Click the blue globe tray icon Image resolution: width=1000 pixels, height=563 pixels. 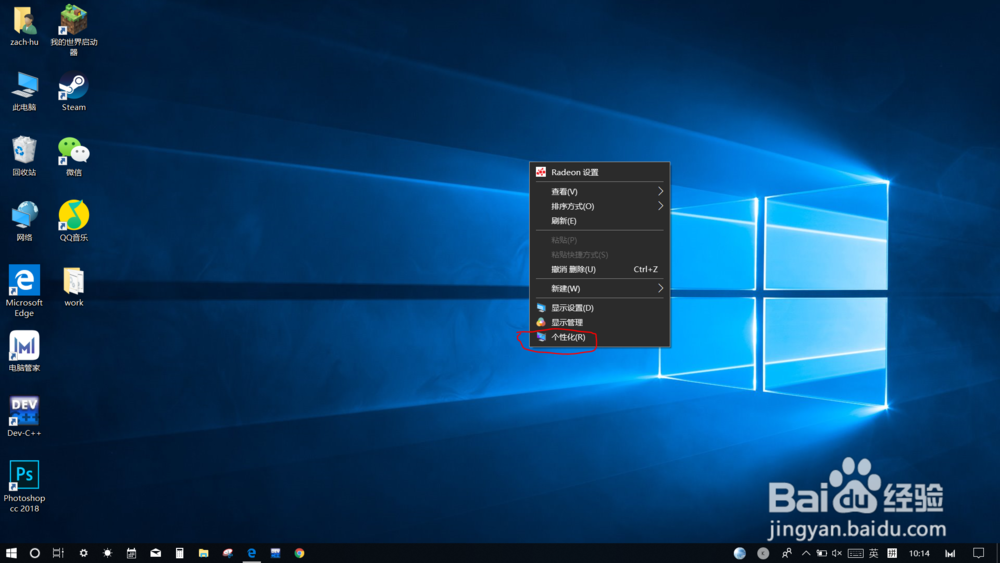click(x=740, y=553)
